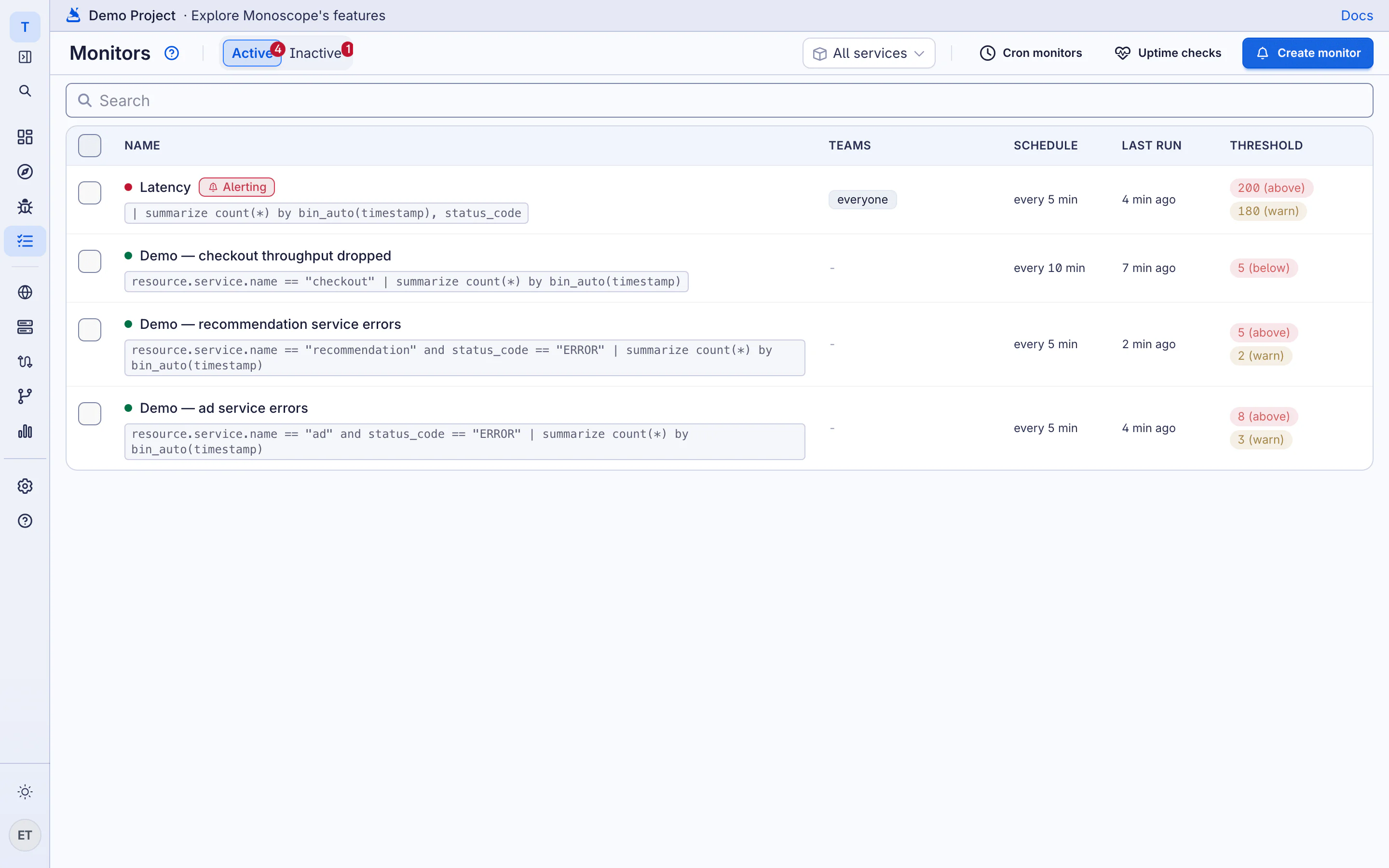Open the dashboards grid icon
The width and height of the screenshot is (1389, 868).
[25, 136]
